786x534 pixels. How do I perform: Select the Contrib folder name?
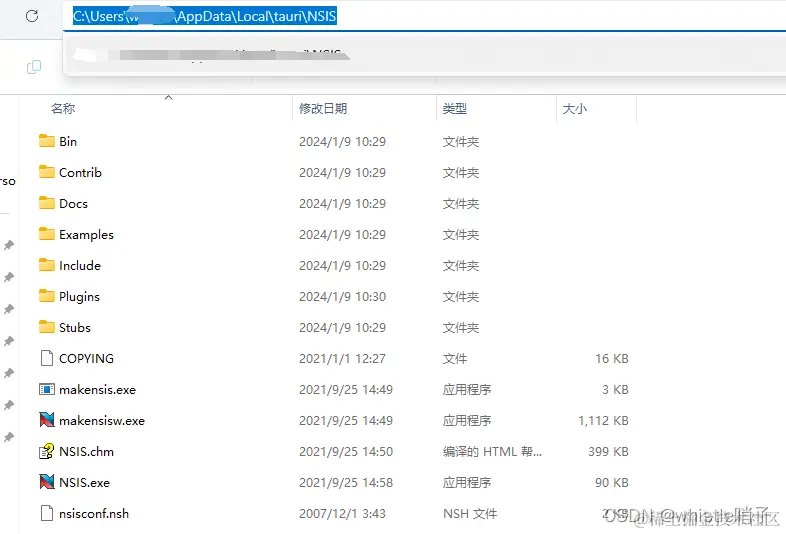[80, 172]
